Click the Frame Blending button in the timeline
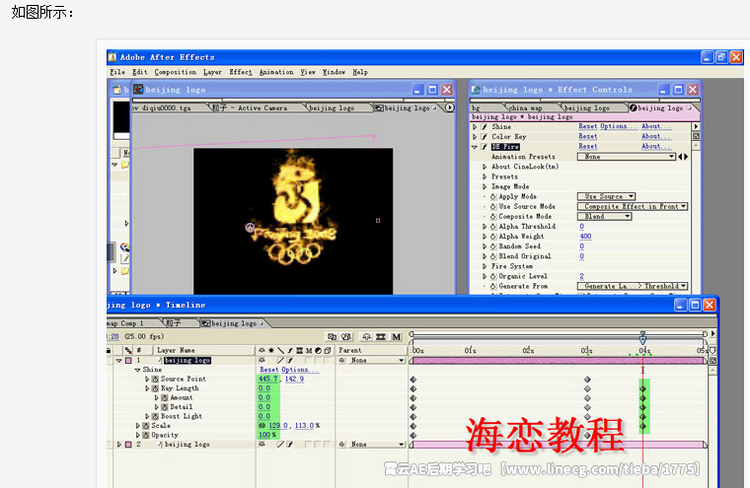This screenshot has width=750, height=488. (x=381, y=337)
